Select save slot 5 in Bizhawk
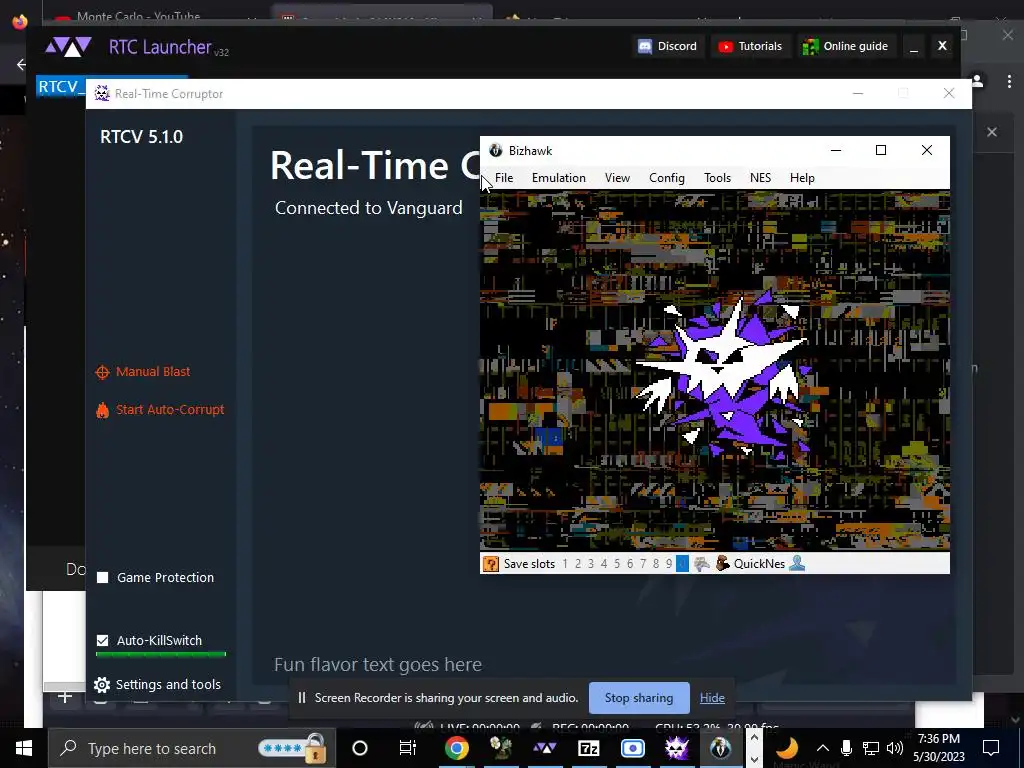This screenshot has width=1024, height=768. click(617, 564)
